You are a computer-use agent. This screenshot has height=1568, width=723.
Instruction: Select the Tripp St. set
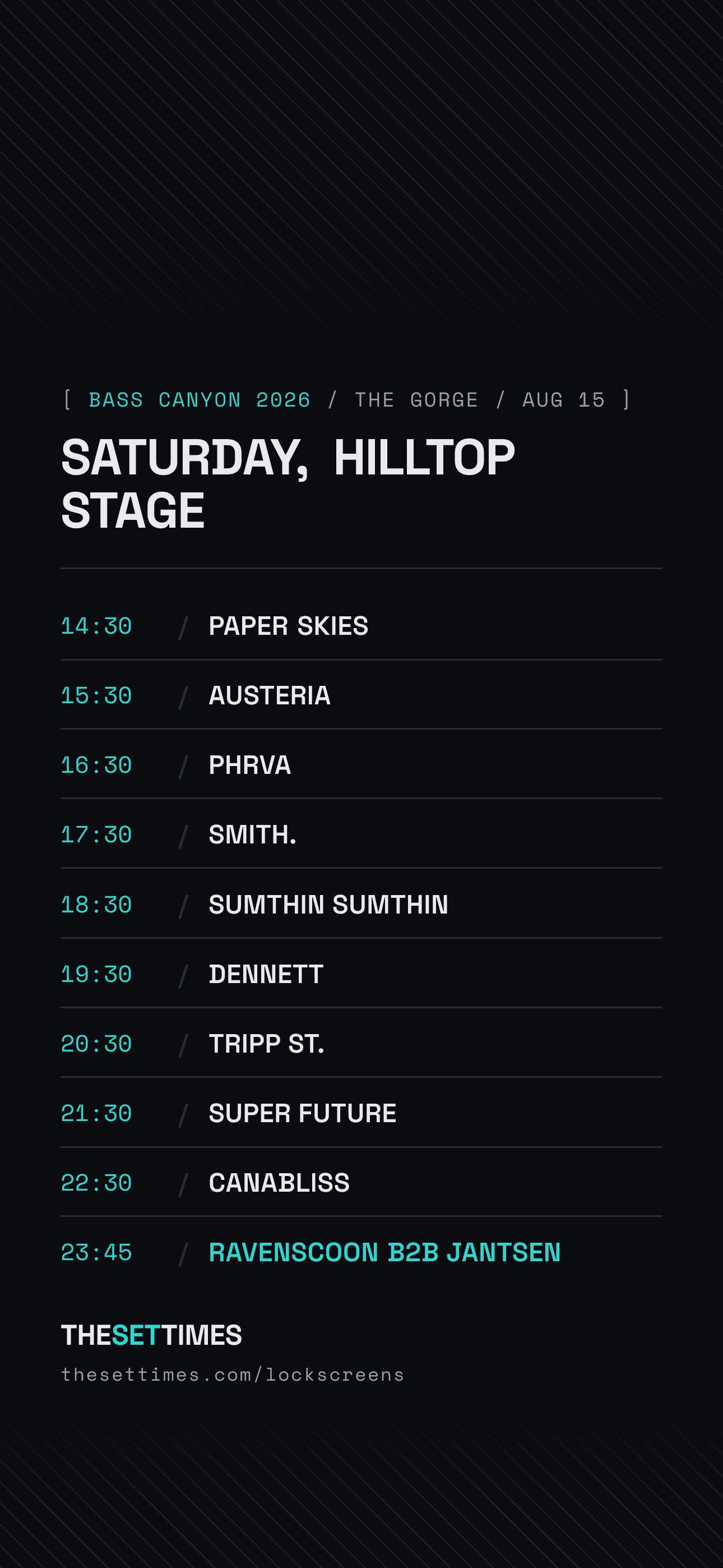click(361, 1043)
